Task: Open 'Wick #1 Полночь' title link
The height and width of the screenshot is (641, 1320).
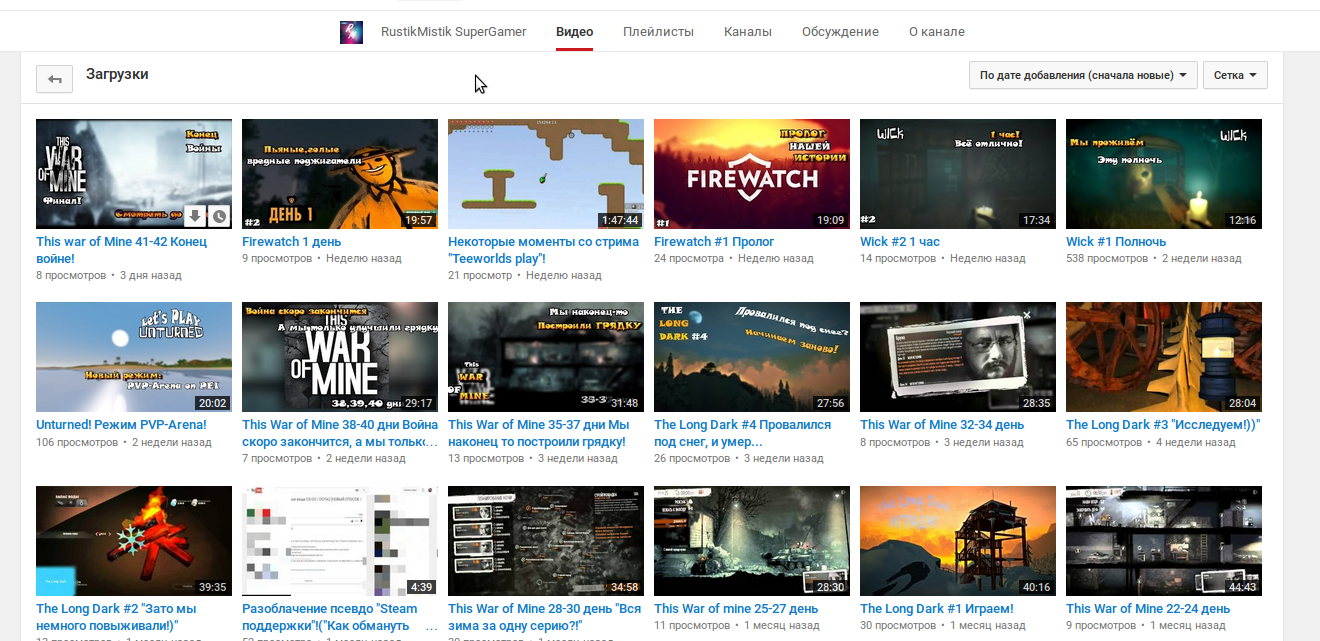Action: 1116,242
